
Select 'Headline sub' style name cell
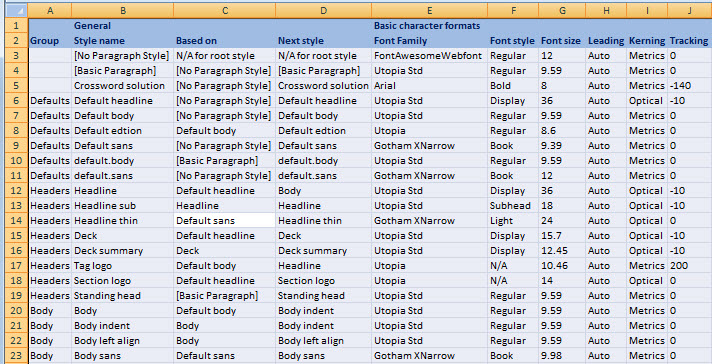[x=122, y=205]
